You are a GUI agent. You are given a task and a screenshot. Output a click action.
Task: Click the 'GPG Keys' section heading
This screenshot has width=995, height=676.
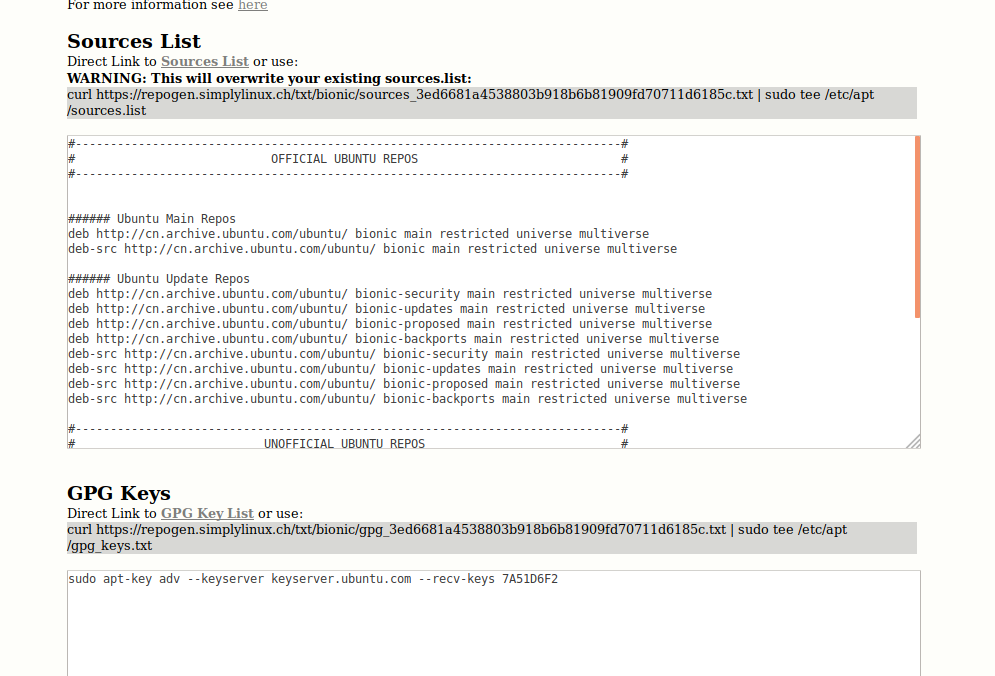(x=119, y=493)
